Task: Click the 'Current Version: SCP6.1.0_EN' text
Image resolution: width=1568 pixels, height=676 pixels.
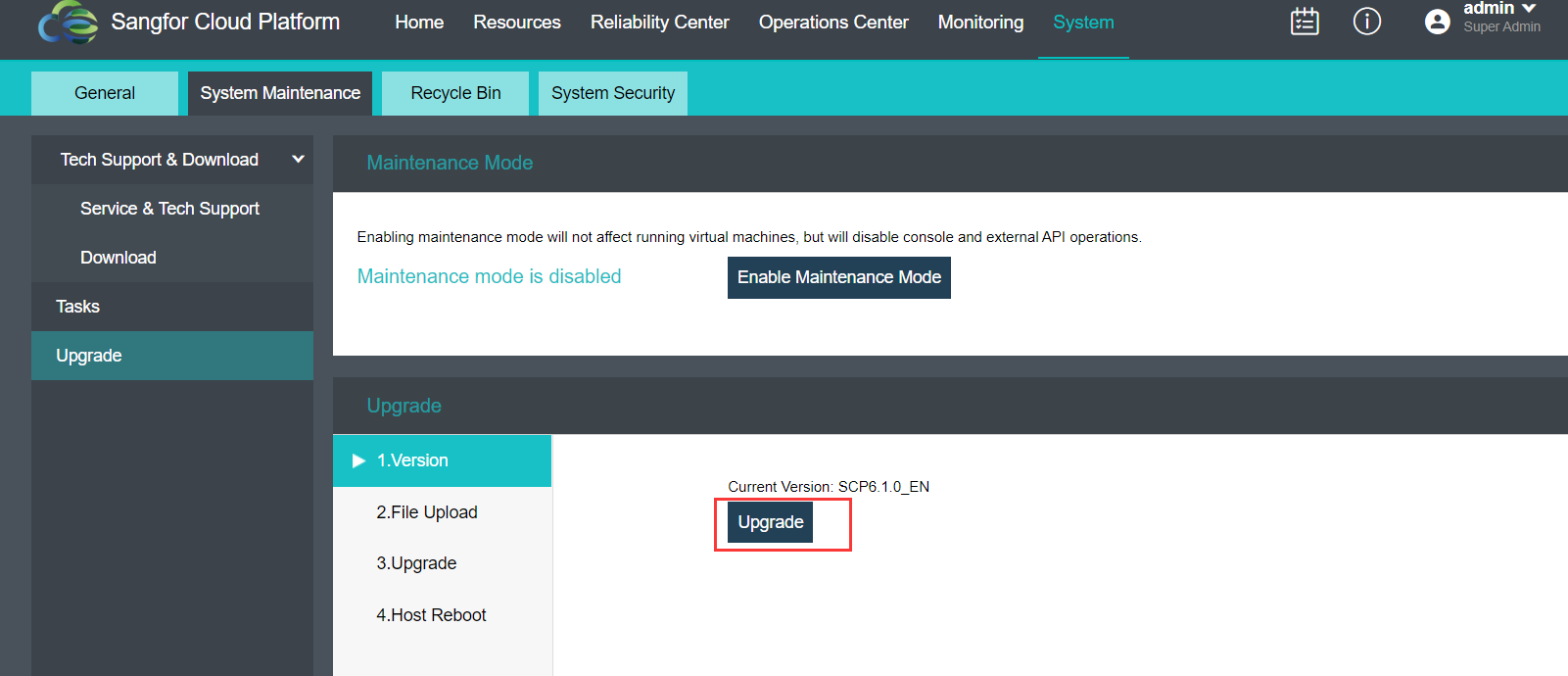Action: pyautogui.click(x=829, y=487)
